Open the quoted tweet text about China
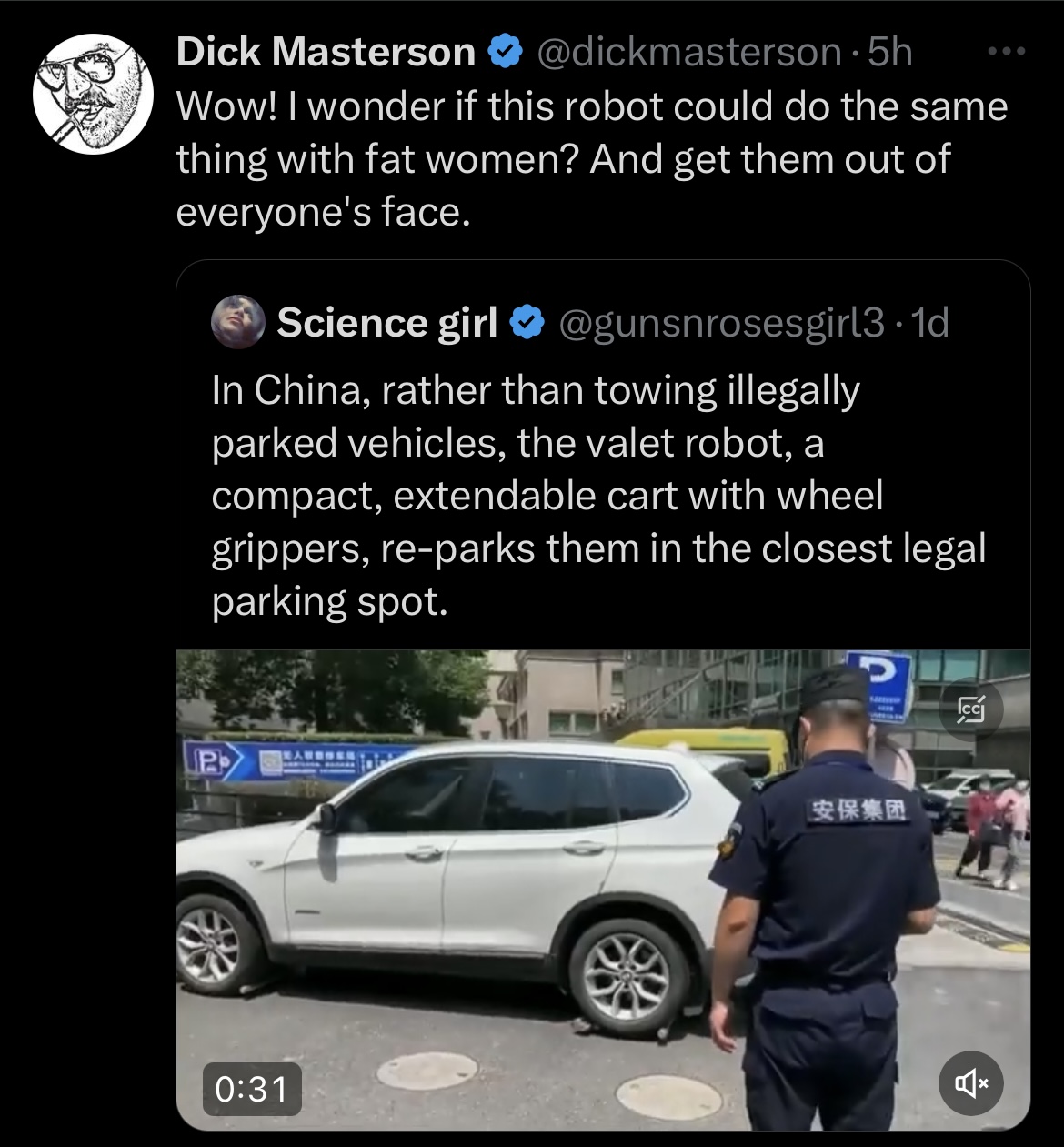The height and width of the screenshot is (1147, 1064). [x=598, y=496]
